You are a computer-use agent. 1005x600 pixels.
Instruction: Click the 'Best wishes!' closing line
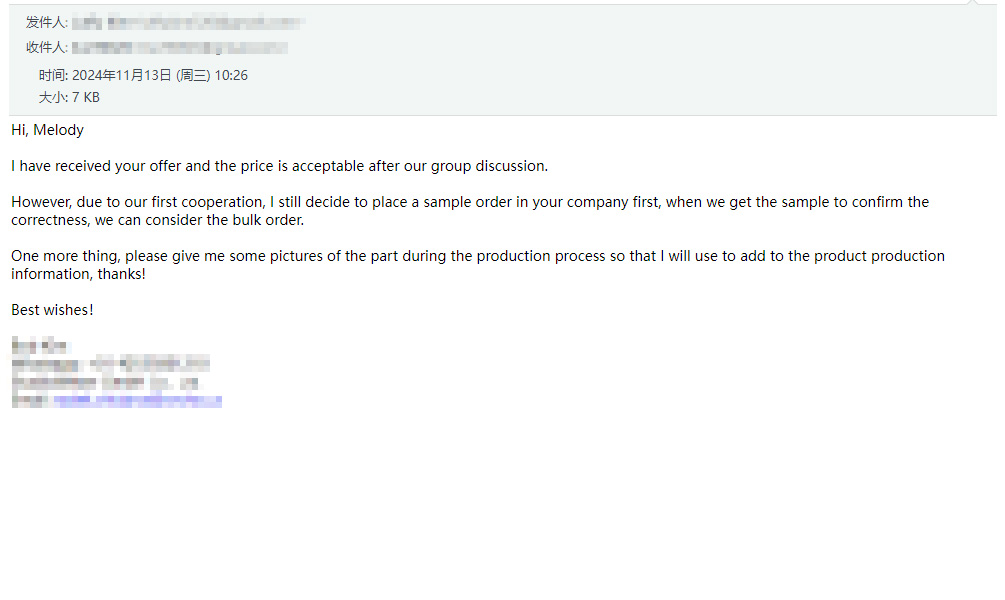(x=52, y=310)
